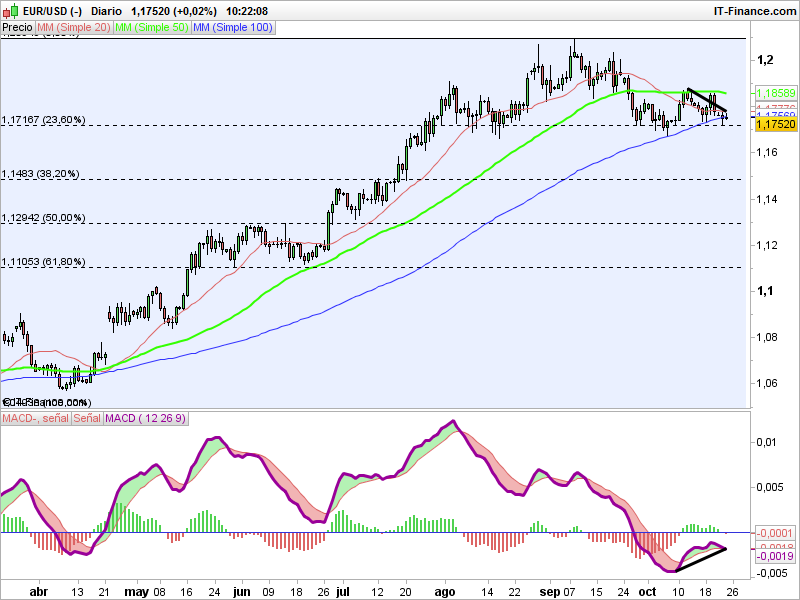Select the Precio indicator tab
Screen dimensions: 800x600
coord(17,28)
